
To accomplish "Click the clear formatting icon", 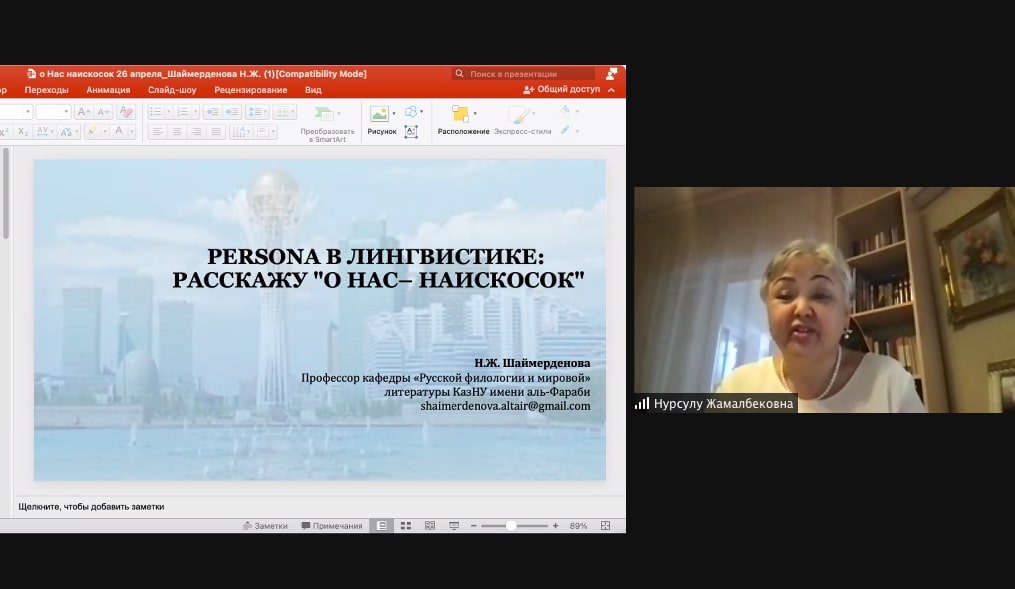I will 126,112.
